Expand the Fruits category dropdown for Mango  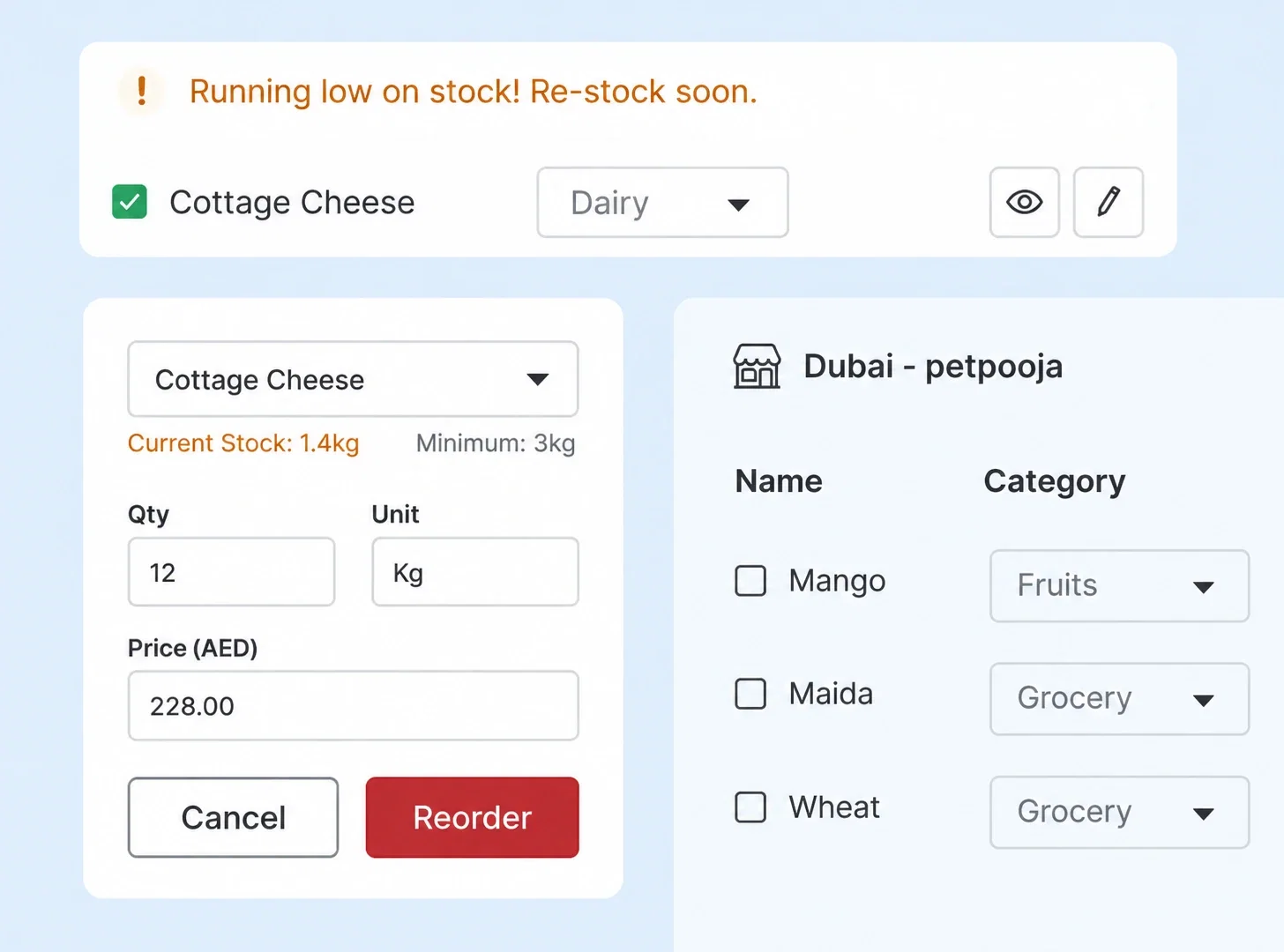(1119, 585)
